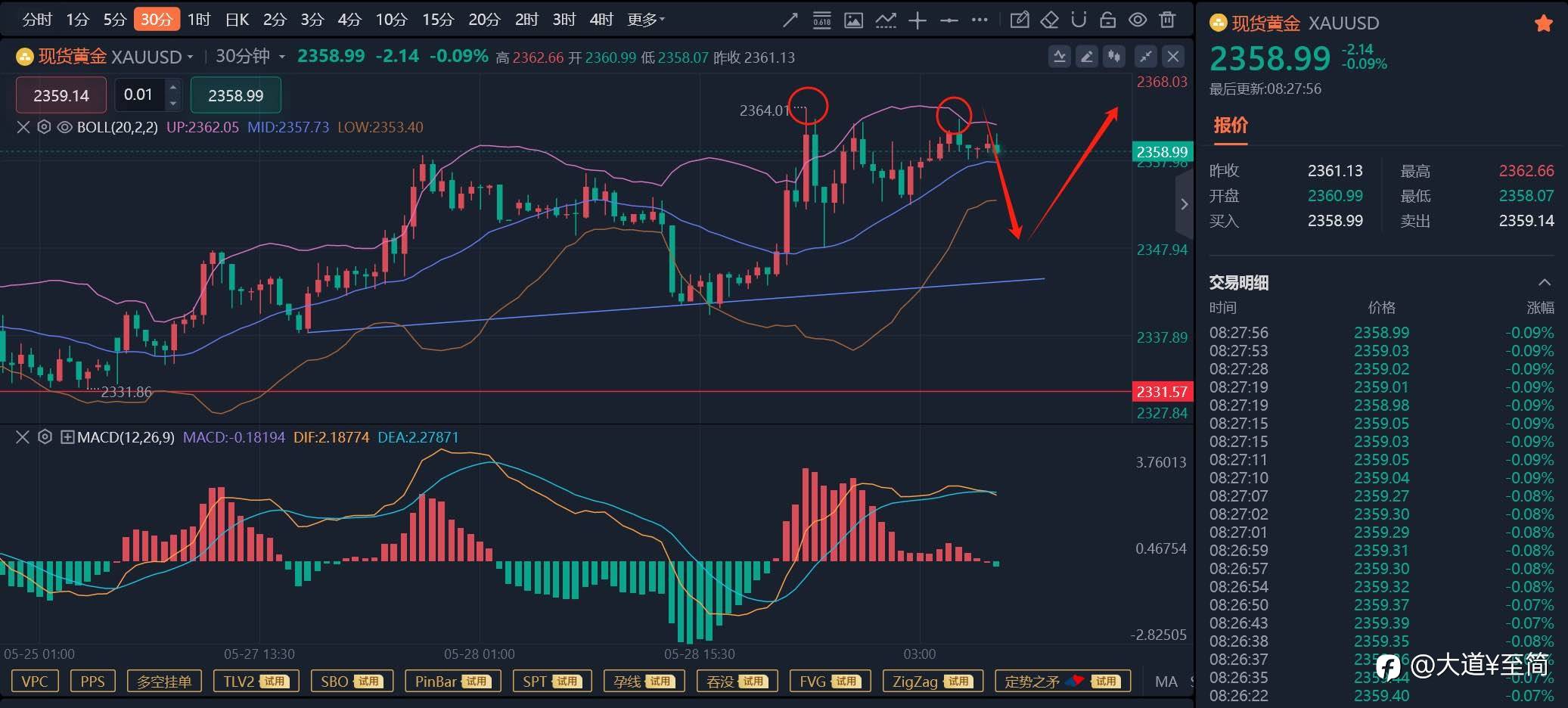Click the green 2358.99 buy price button

click(235, 95)
